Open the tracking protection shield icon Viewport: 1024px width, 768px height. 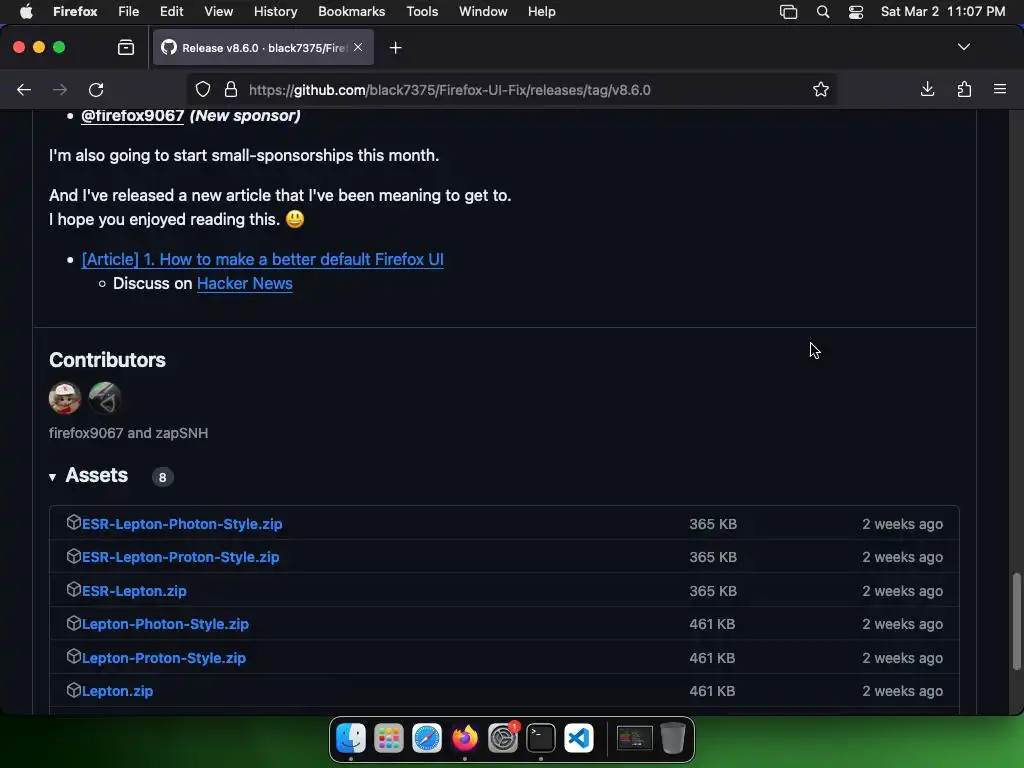tap(203, 89)
